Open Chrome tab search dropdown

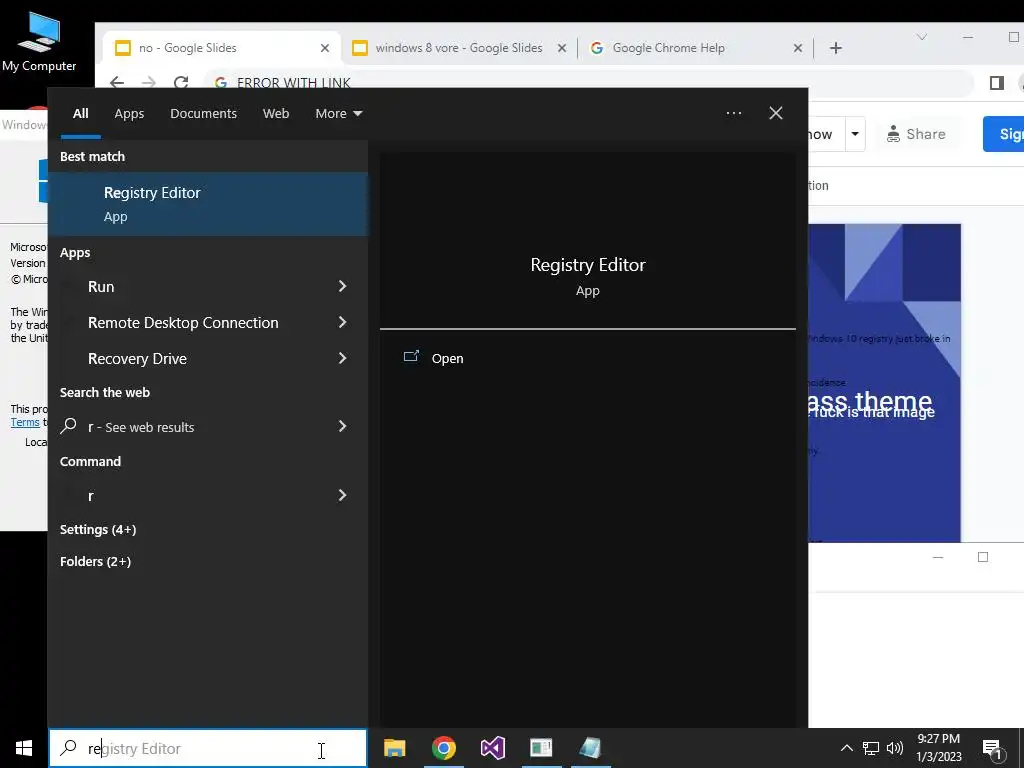pos(921,37)
